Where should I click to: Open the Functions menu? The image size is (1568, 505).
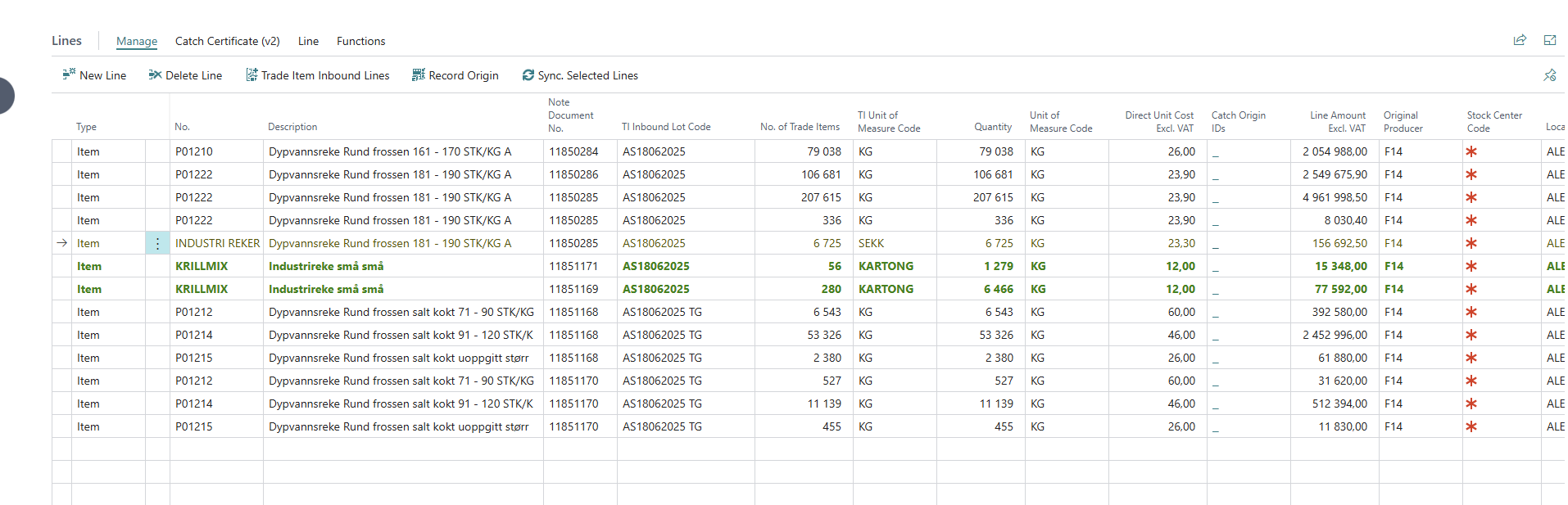[360, 41]
